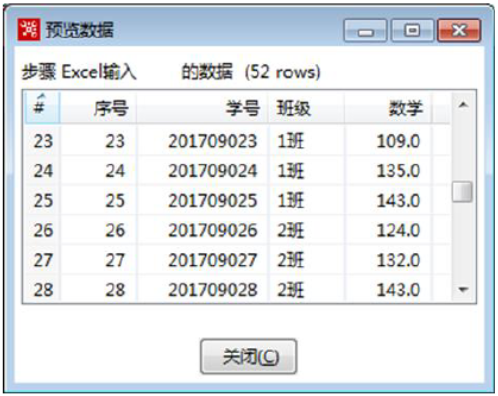Click row number 26 in # column
Image resolution: width=498 pixels, height=396 pixels.
pos(43,230)
